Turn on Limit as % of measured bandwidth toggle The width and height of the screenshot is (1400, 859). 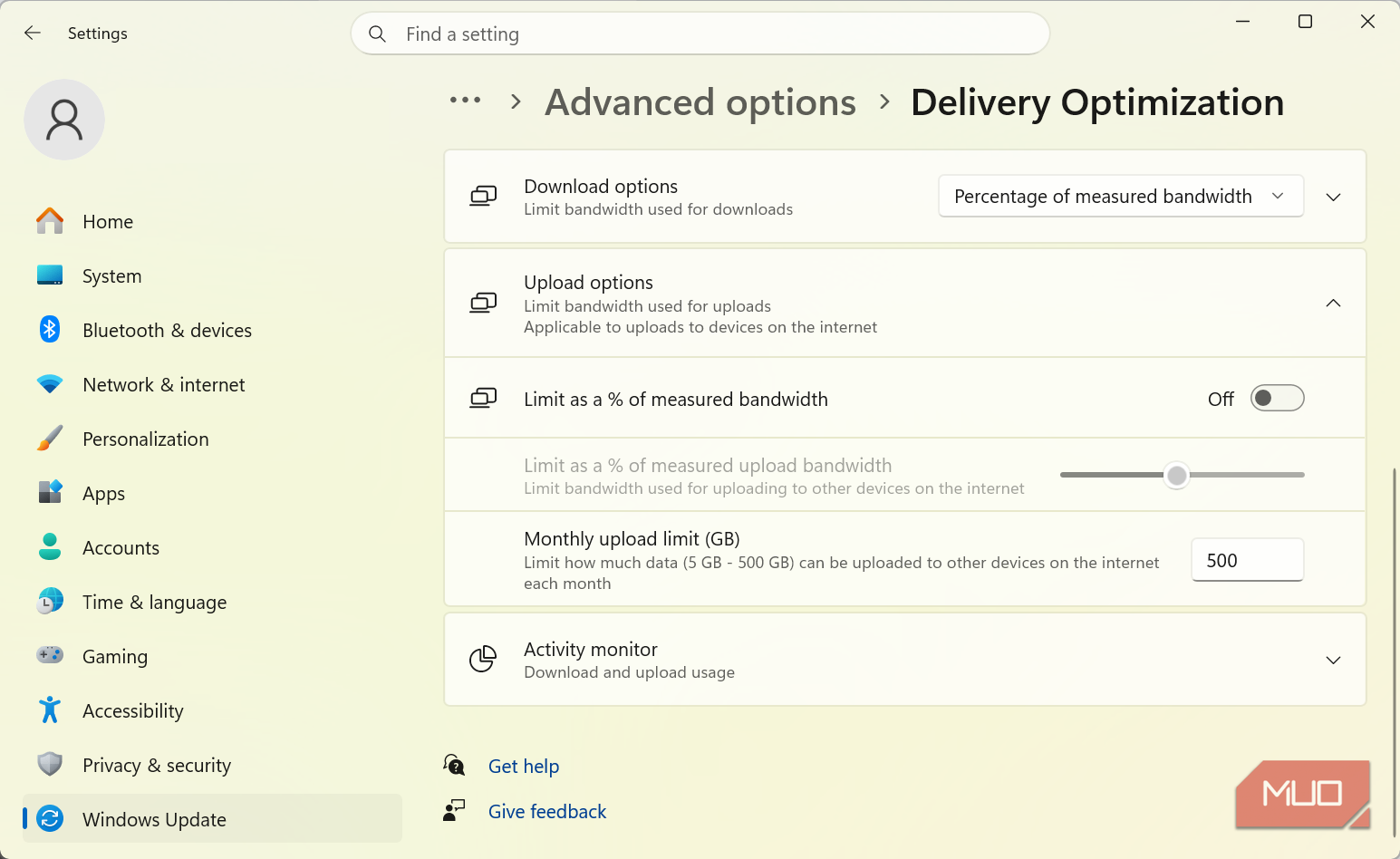point(1277,399)
